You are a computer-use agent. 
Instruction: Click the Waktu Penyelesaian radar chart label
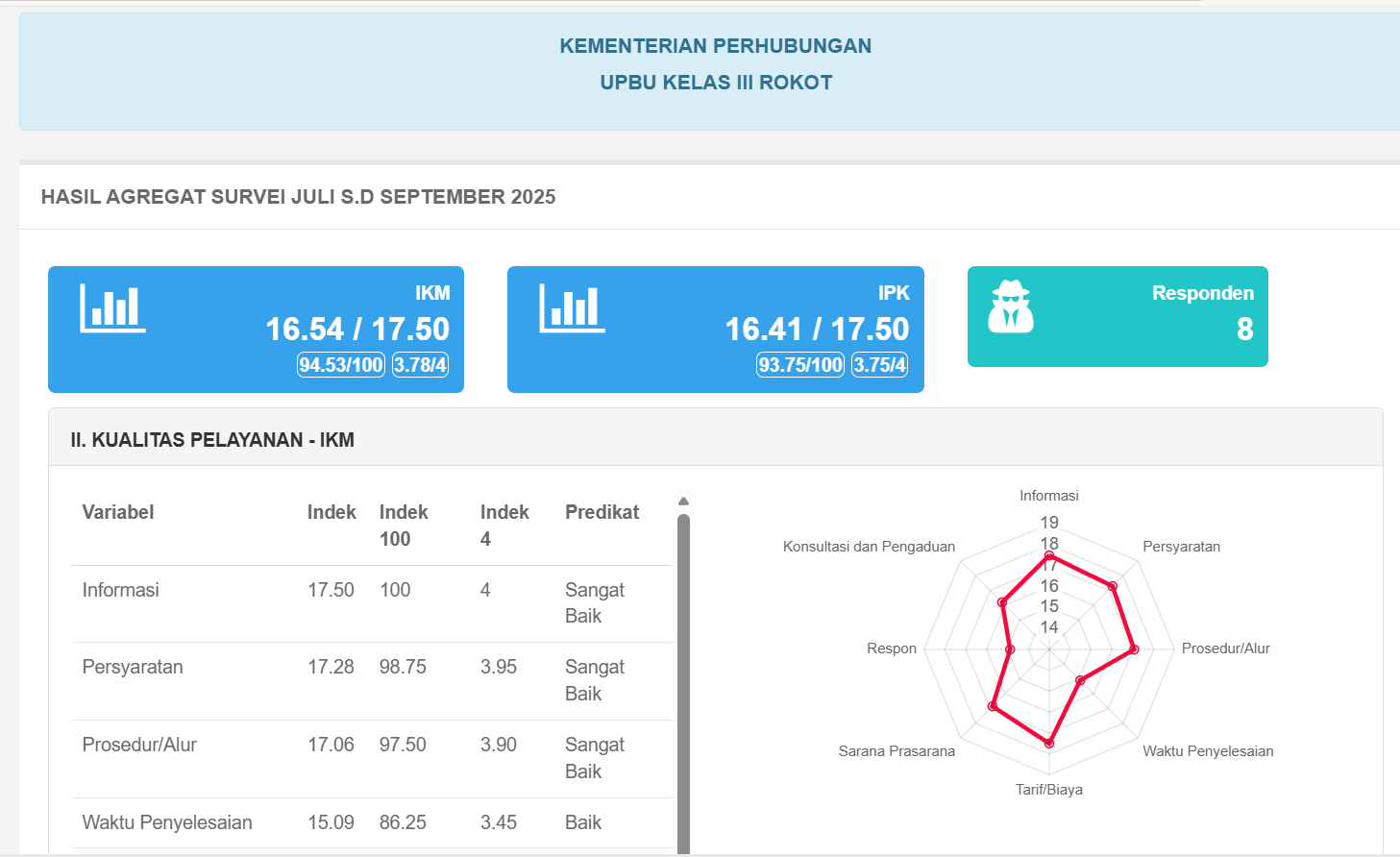point(1208,751)
